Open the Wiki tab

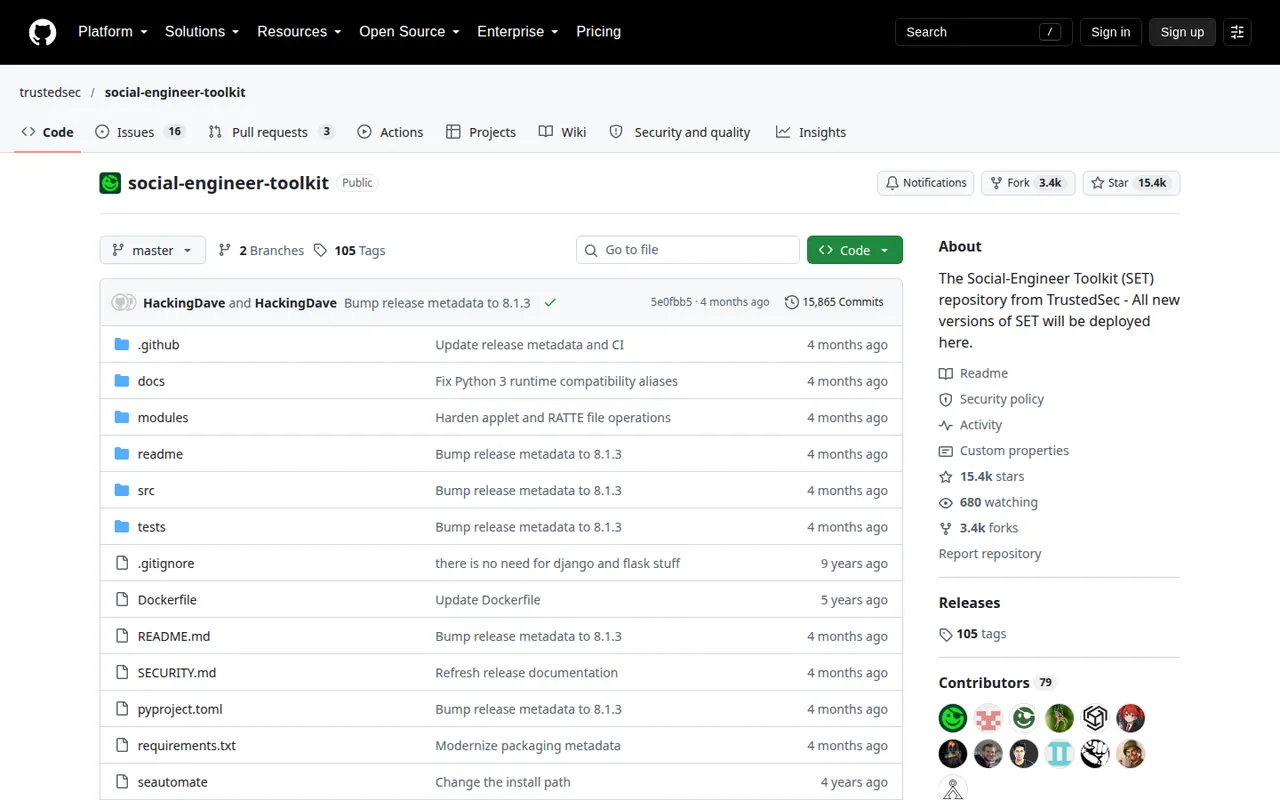[x=562, y=132]
